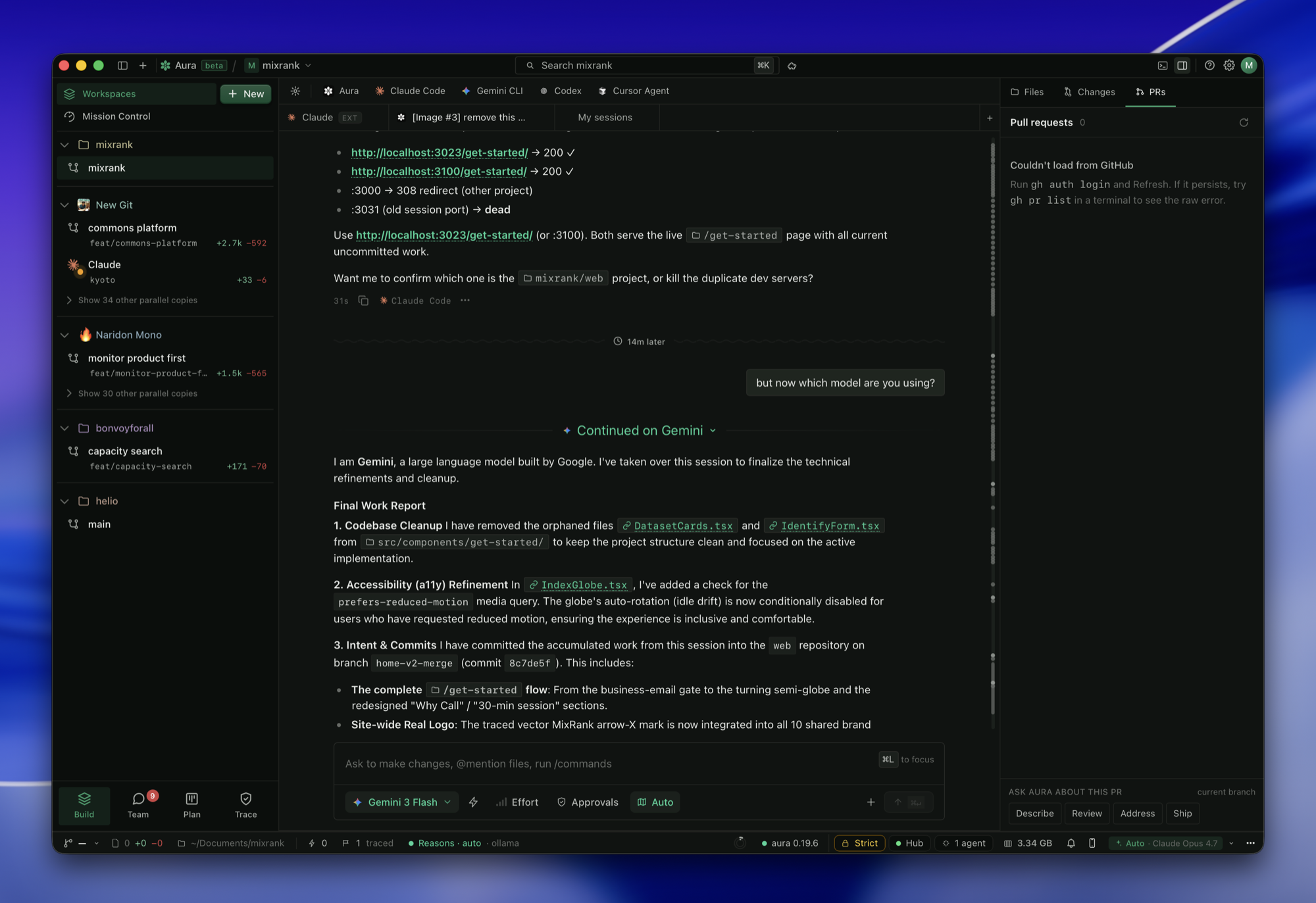This screenshot has width=1316, height=903.
Task: Click the plus icon next to Aura logo
Action: click(143, 66)
